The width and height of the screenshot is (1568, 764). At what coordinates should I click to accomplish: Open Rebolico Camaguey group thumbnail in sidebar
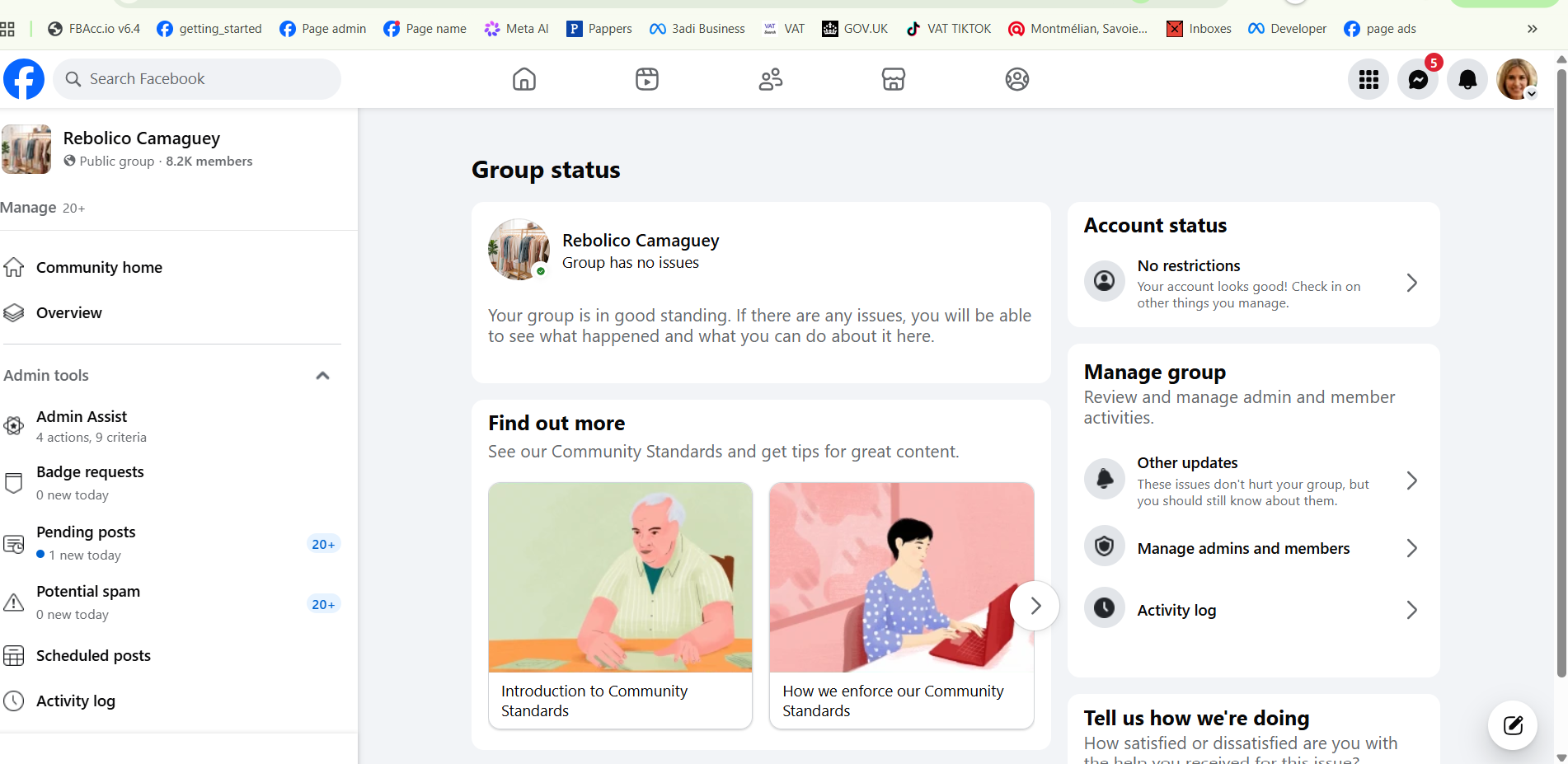[x=26, y=149]
